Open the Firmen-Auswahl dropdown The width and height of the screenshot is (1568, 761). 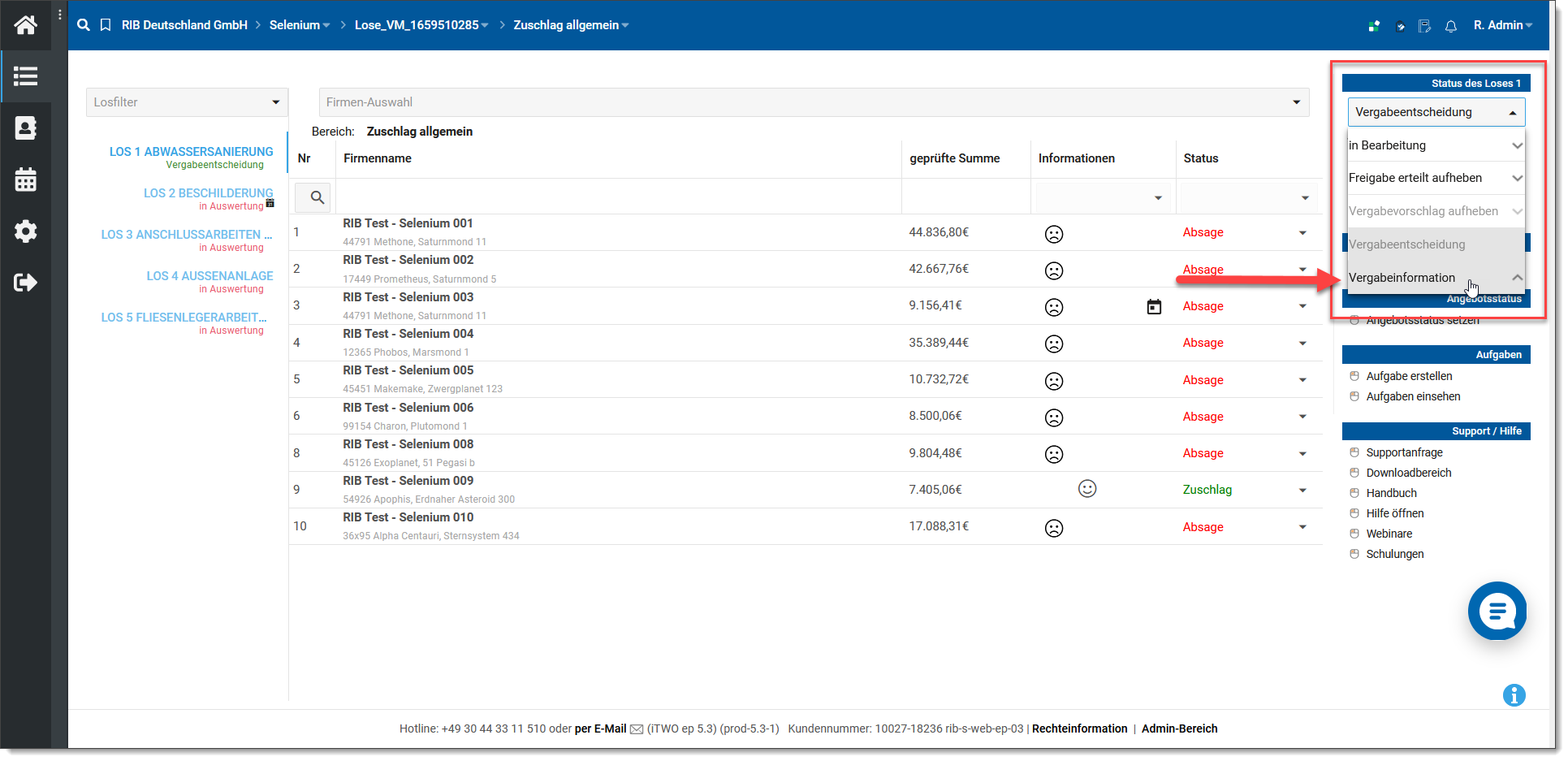[814, 102]
